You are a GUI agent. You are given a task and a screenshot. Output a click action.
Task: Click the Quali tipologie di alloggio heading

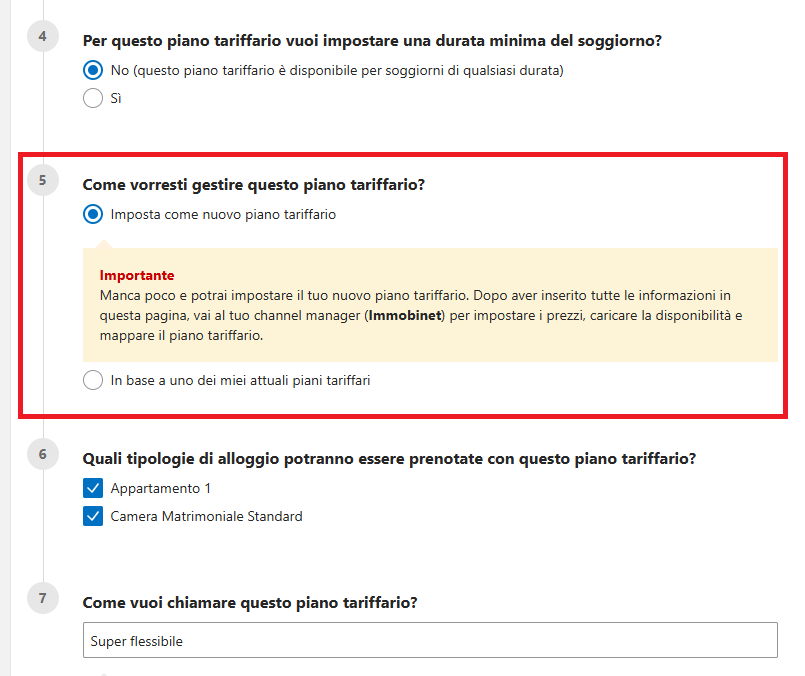389,459
